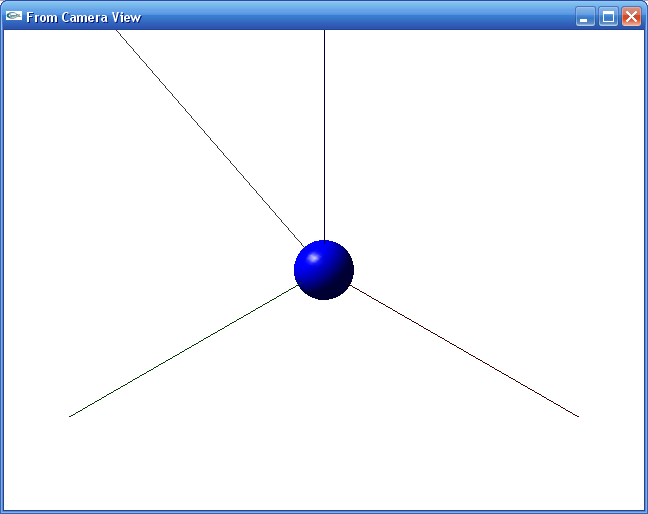Image resolution: width=648 pixels, height=514 pixels.
Task: Click the 'From Camera View' title text
Action: pos(83,17)
